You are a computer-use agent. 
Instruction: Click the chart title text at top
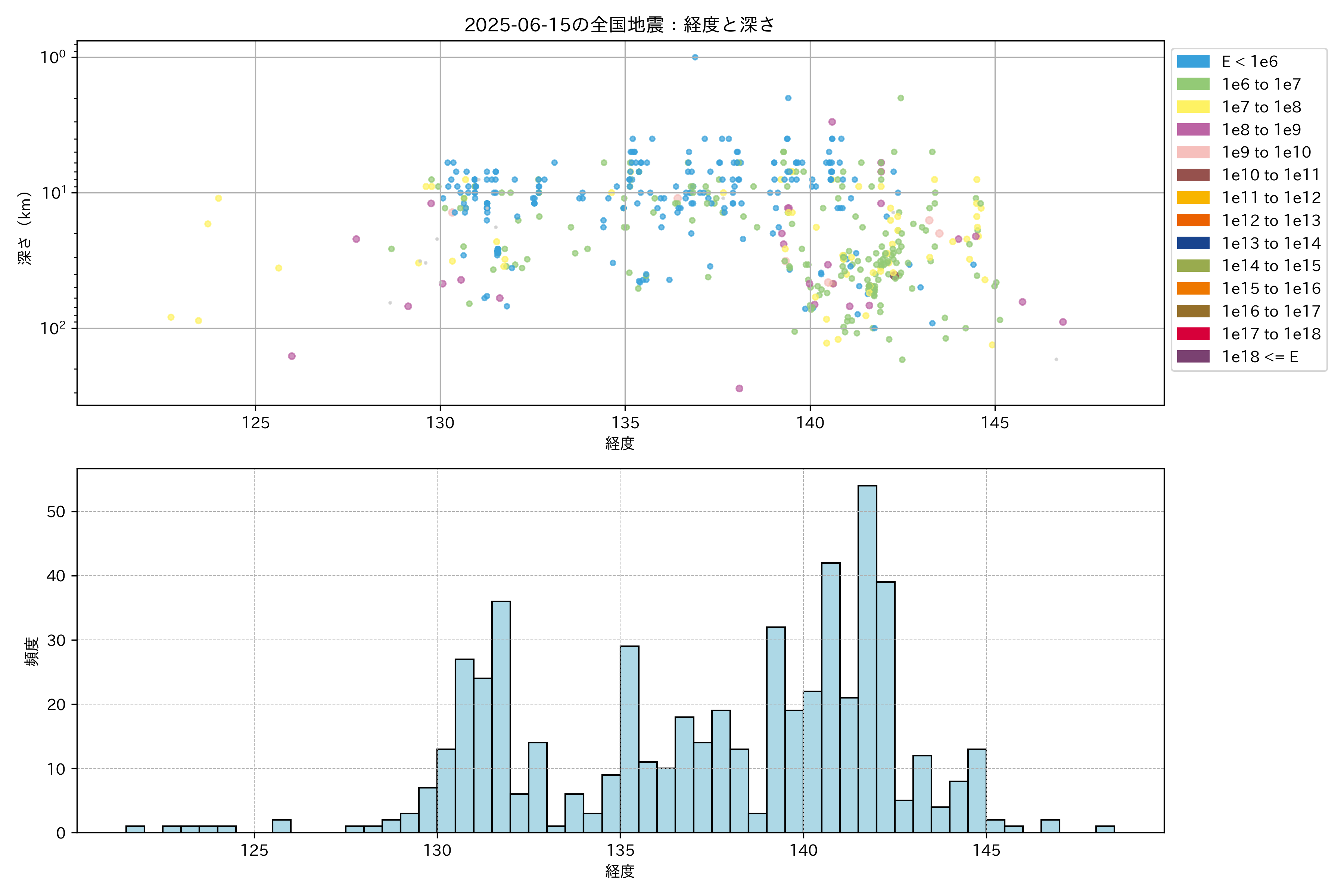(x=619, y=25)
